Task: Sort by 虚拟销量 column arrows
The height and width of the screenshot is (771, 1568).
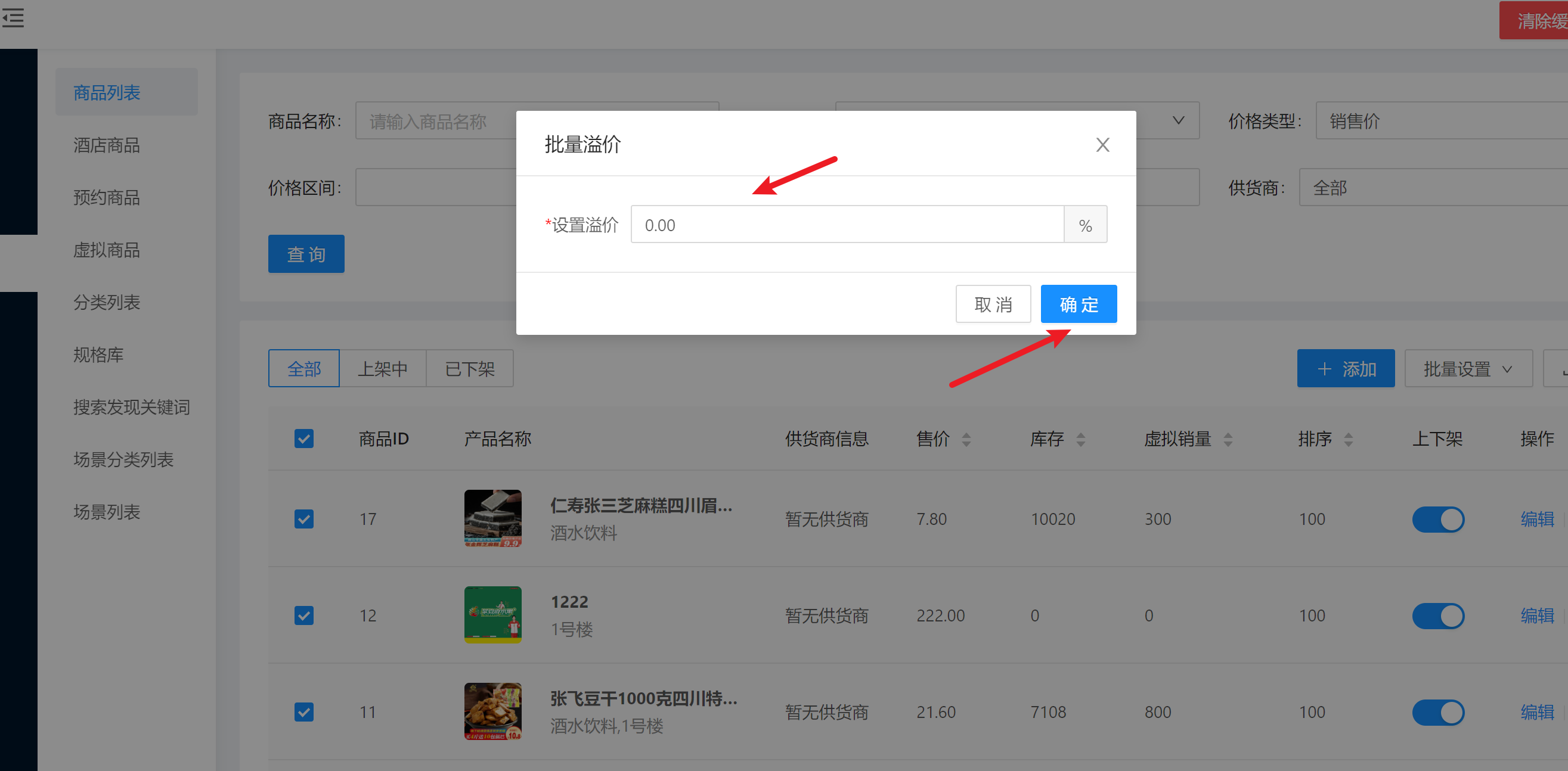Action: 1228,439
